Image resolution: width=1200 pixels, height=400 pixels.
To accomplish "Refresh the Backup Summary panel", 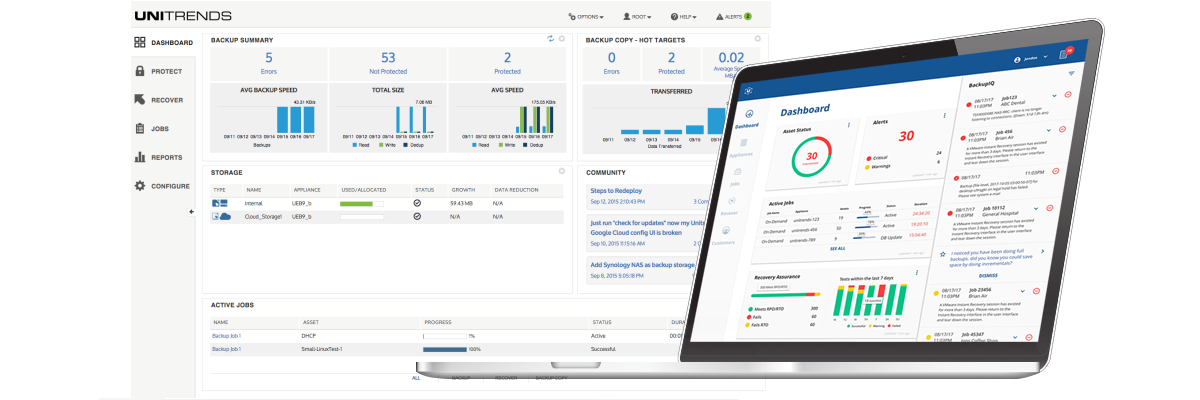I will [x=550, y=39].
